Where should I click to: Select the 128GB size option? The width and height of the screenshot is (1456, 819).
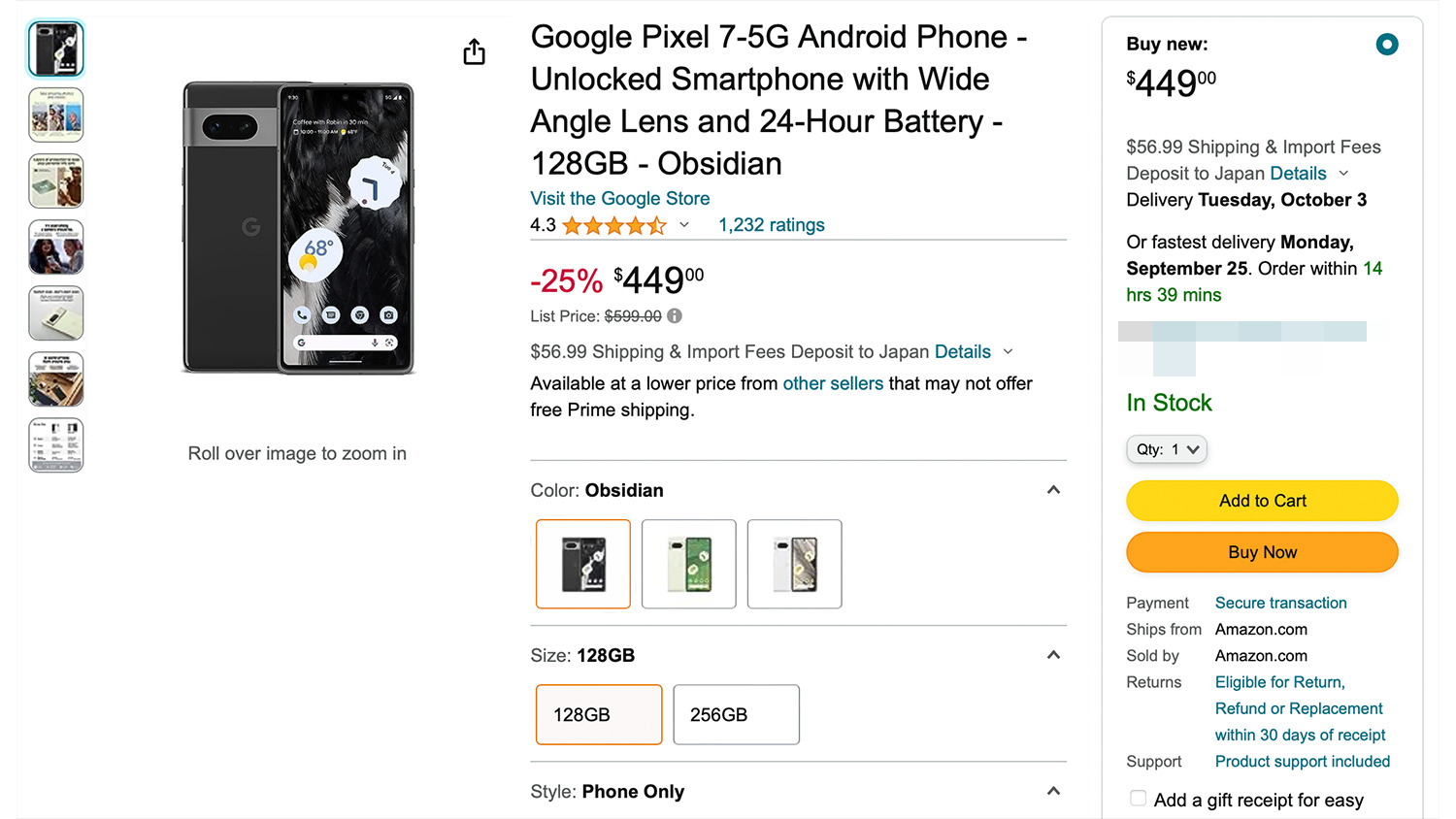(x=599, y=715)
